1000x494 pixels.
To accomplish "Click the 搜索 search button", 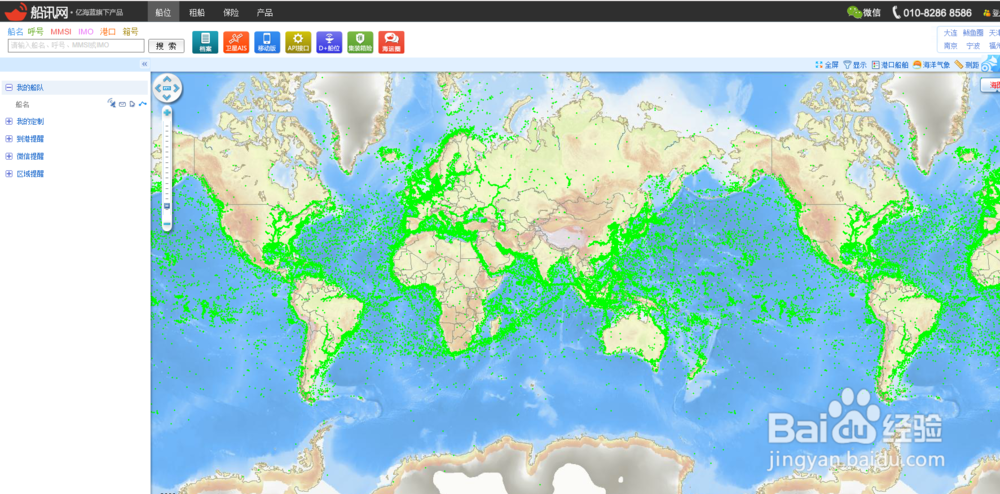I will pyautogui.click(x=166, y=46).
